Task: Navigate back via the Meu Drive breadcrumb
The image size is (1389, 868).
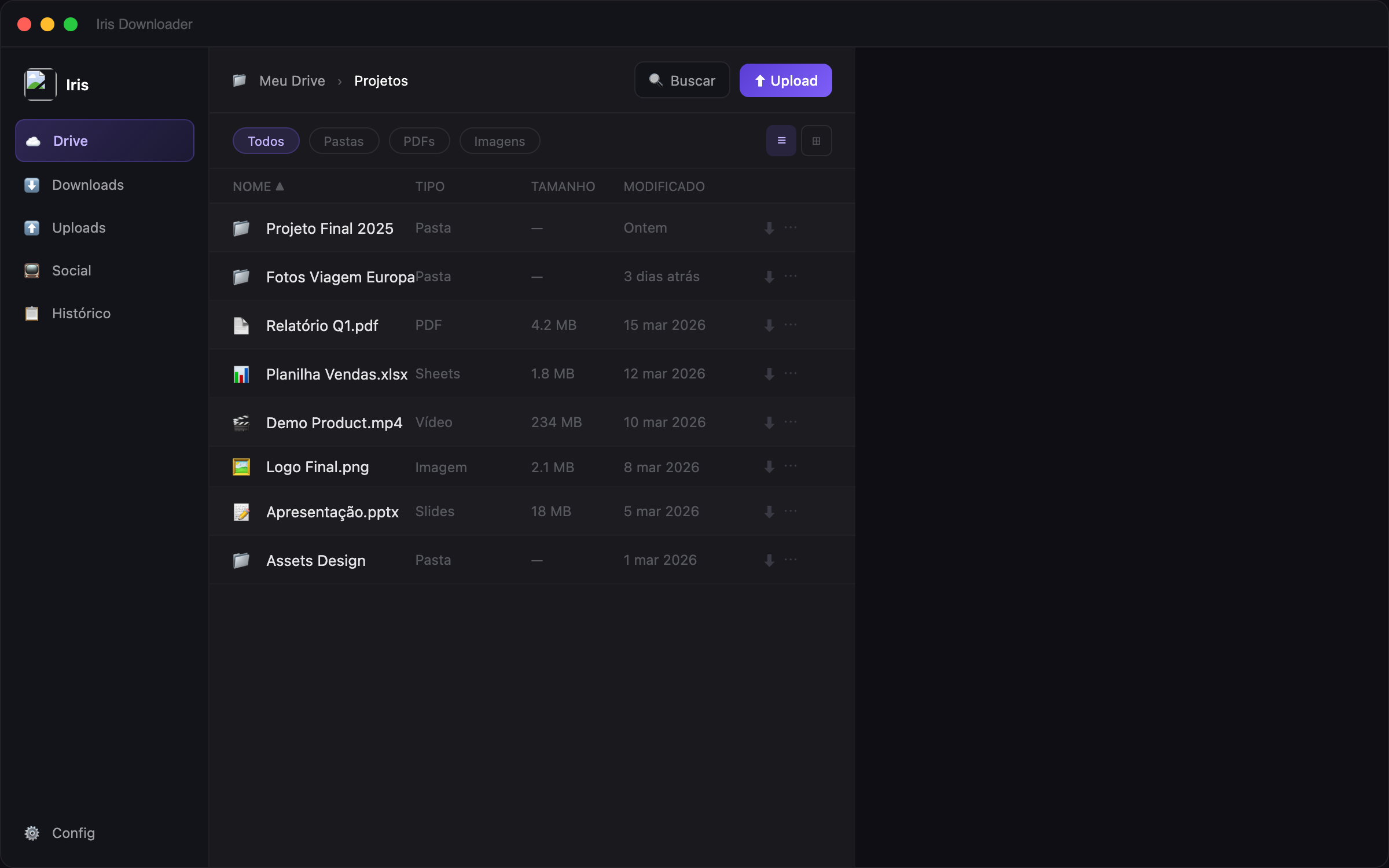Action: tap(292, 80)
